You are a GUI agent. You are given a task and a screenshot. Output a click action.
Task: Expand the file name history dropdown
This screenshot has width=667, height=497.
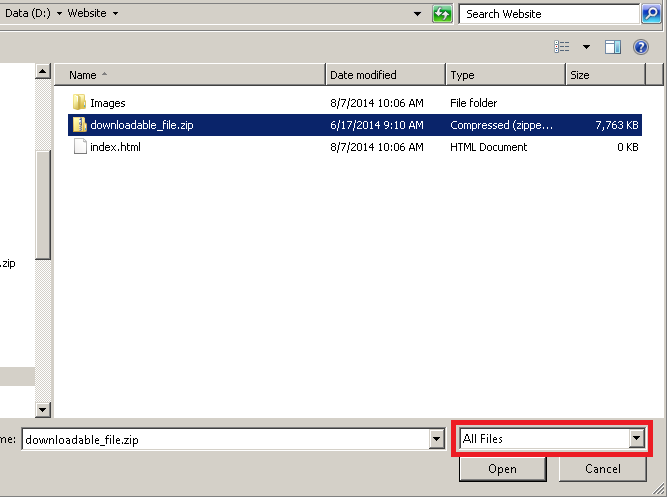click(436, 439)
